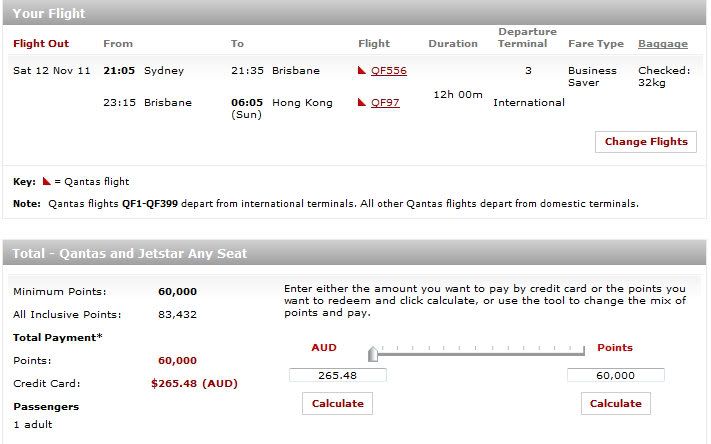This screenshot has width=711, height=444.
Task: Click Calculate under the AUD field
Action: 337,403
